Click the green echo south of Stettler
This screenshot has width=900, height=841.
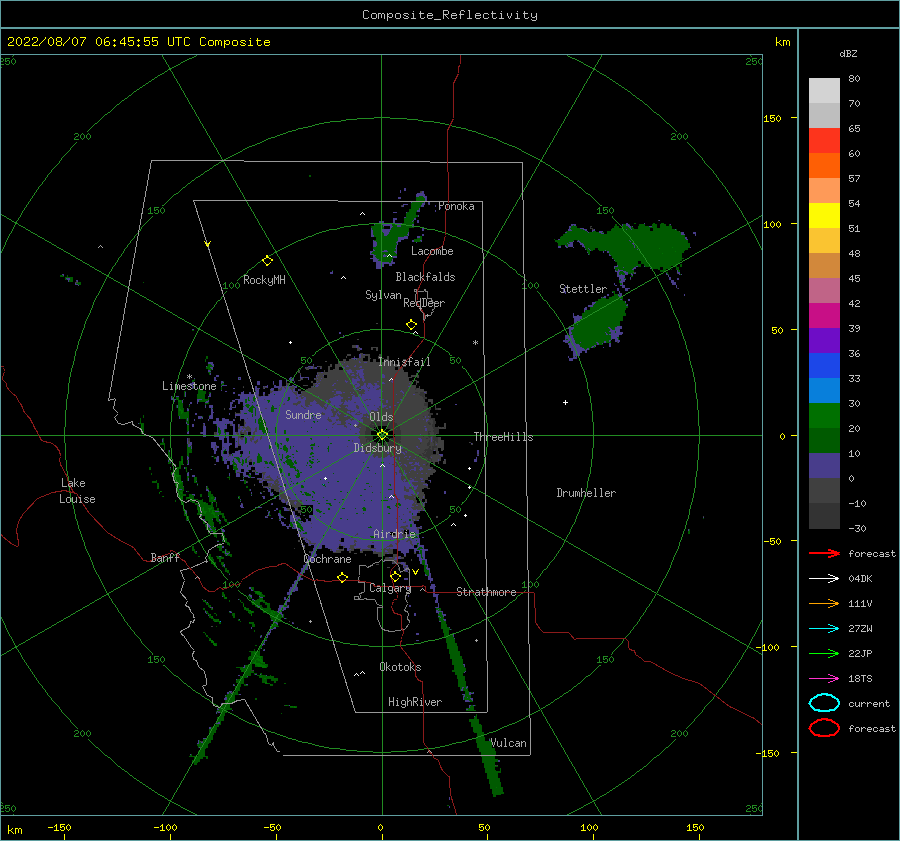[x=597, y=324]
